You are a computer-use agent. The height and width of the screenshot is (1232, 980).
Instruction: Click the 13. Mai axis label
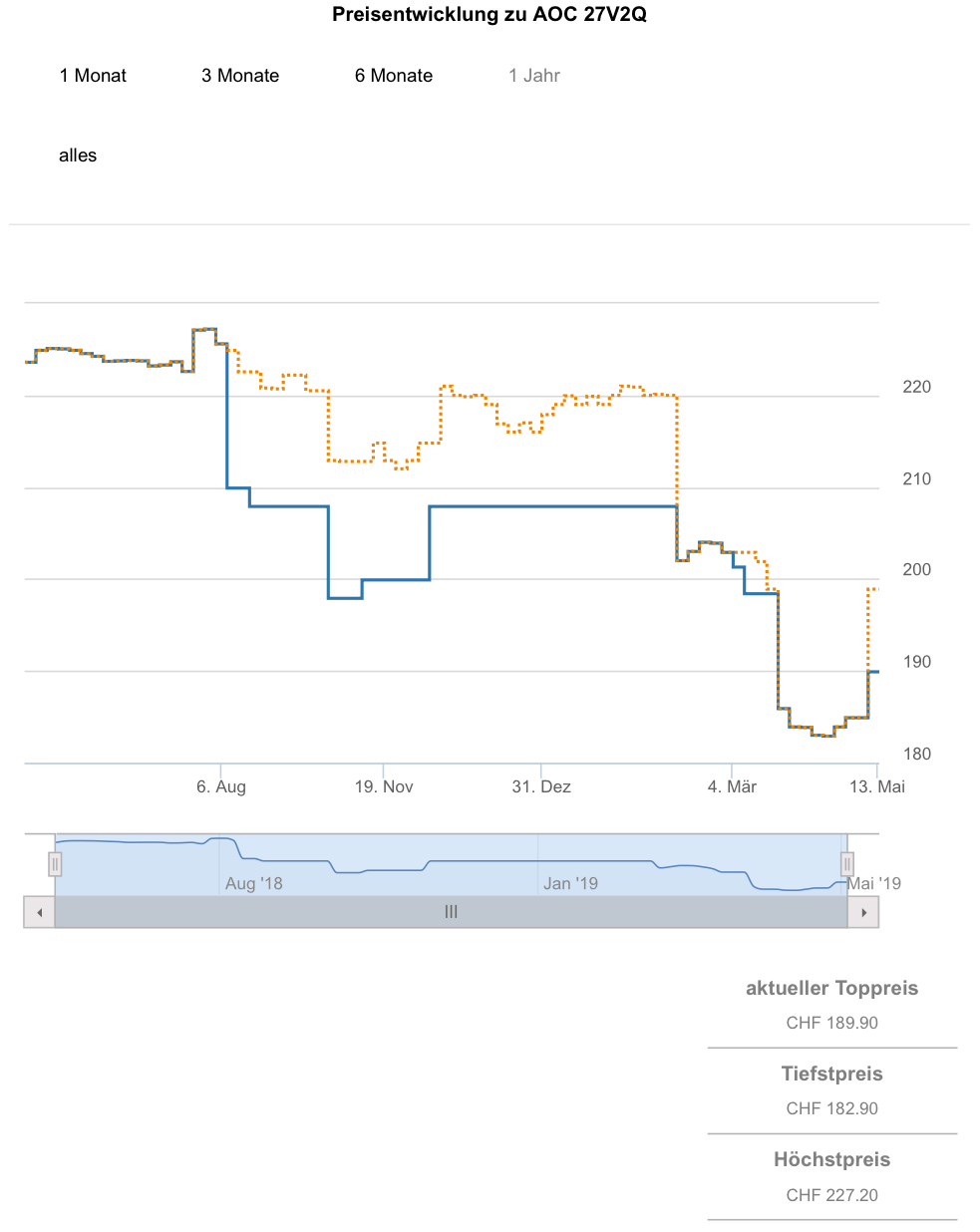(x=877, y=786)
